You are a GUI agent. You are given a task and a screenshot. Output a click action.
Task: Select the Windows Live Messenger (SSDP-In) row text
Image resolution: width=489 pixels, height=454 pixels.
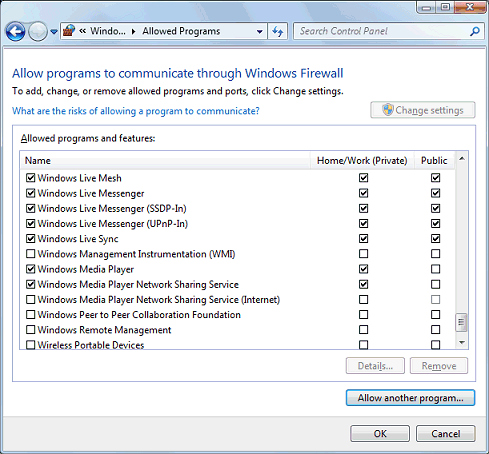(x=112, y=209)
